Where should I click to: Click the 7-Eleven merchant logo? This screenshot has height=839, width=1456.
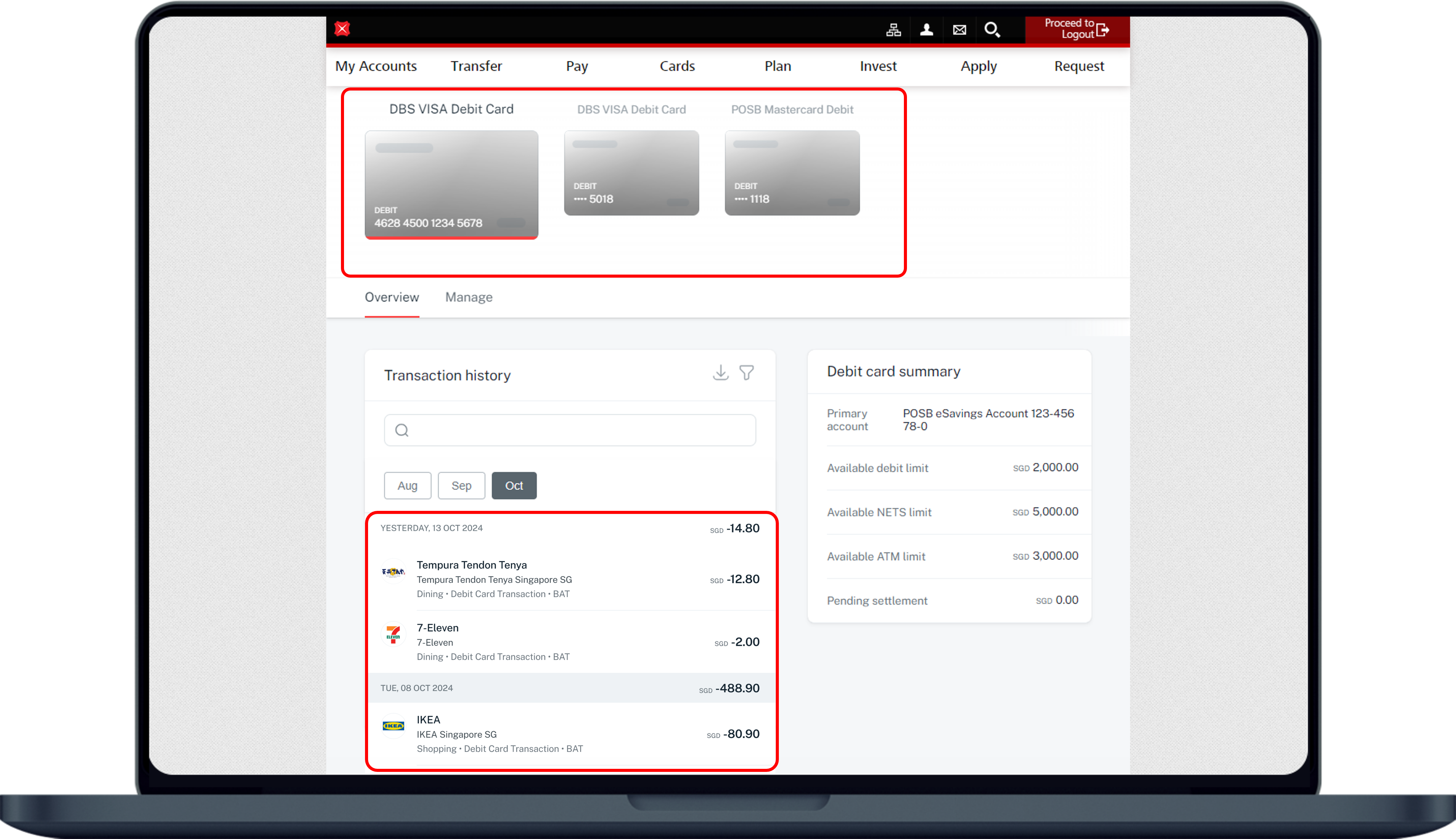[x=393, y=635]
